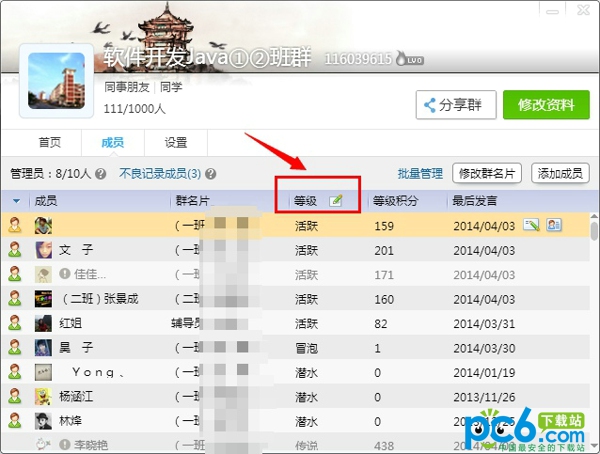600x454 pixels.
Task: Click the 添加成员 button
Action: pyautogui.click(x=560, y=173)
